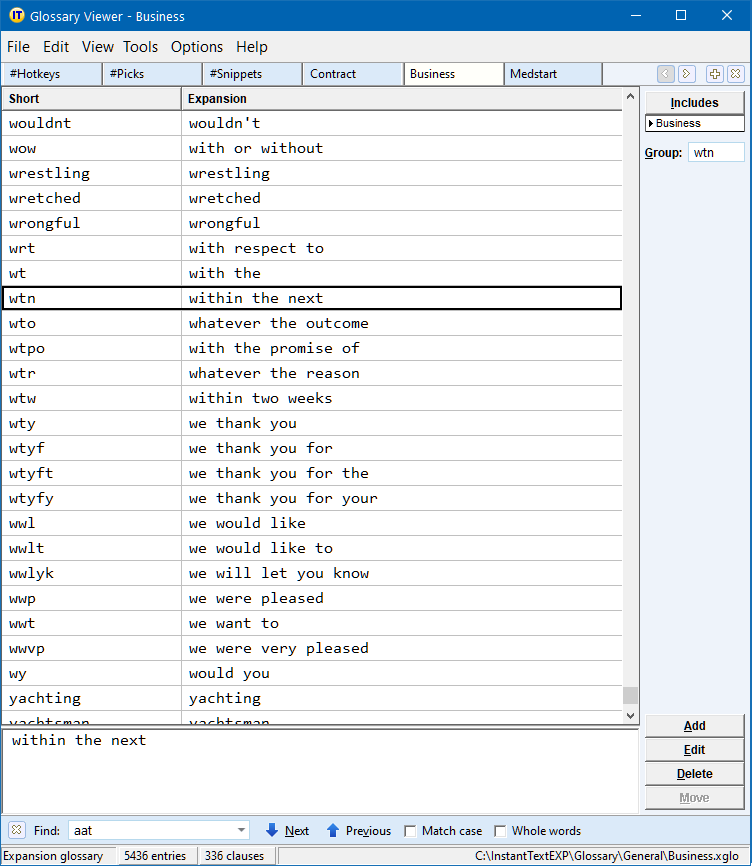Enable the Whole words option
Screen dimensions: 752x866
[499, 830]
